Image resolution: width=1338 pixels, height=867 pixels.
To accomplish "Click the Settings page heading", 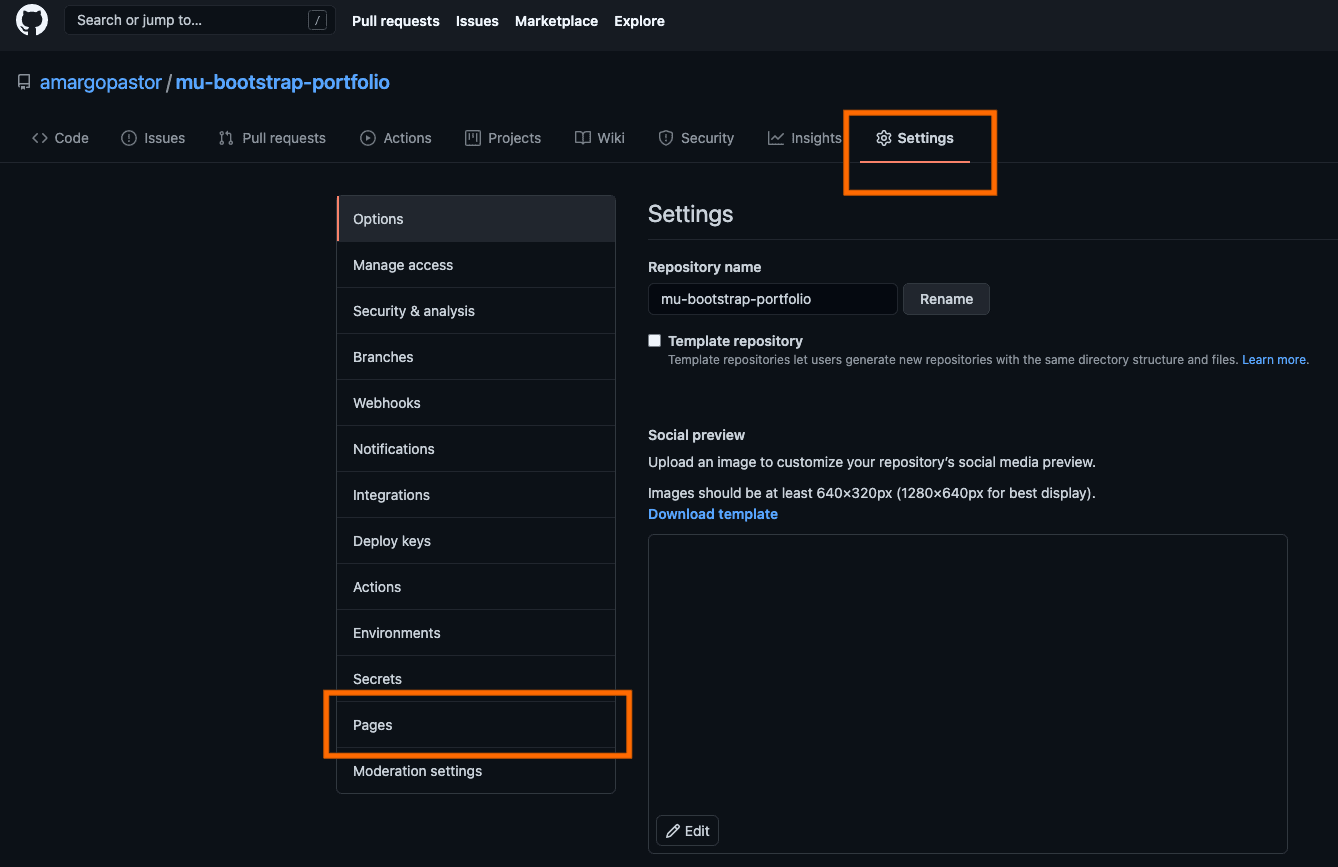I will point(691,214).
